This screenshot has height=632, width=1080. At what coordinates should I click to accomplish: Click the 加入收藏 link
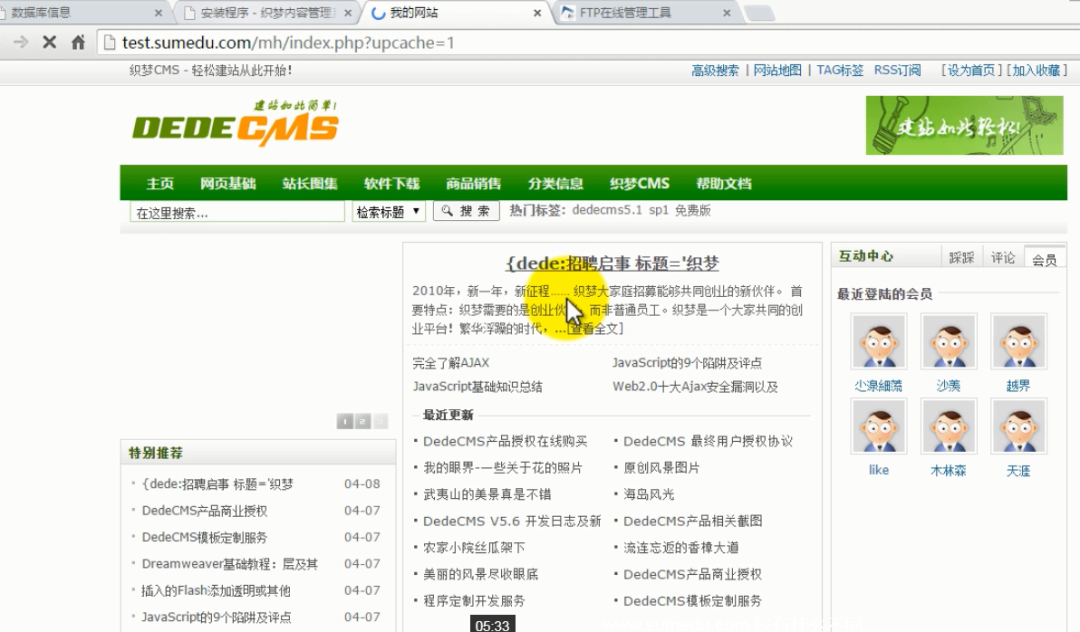tap(1036, 70)
